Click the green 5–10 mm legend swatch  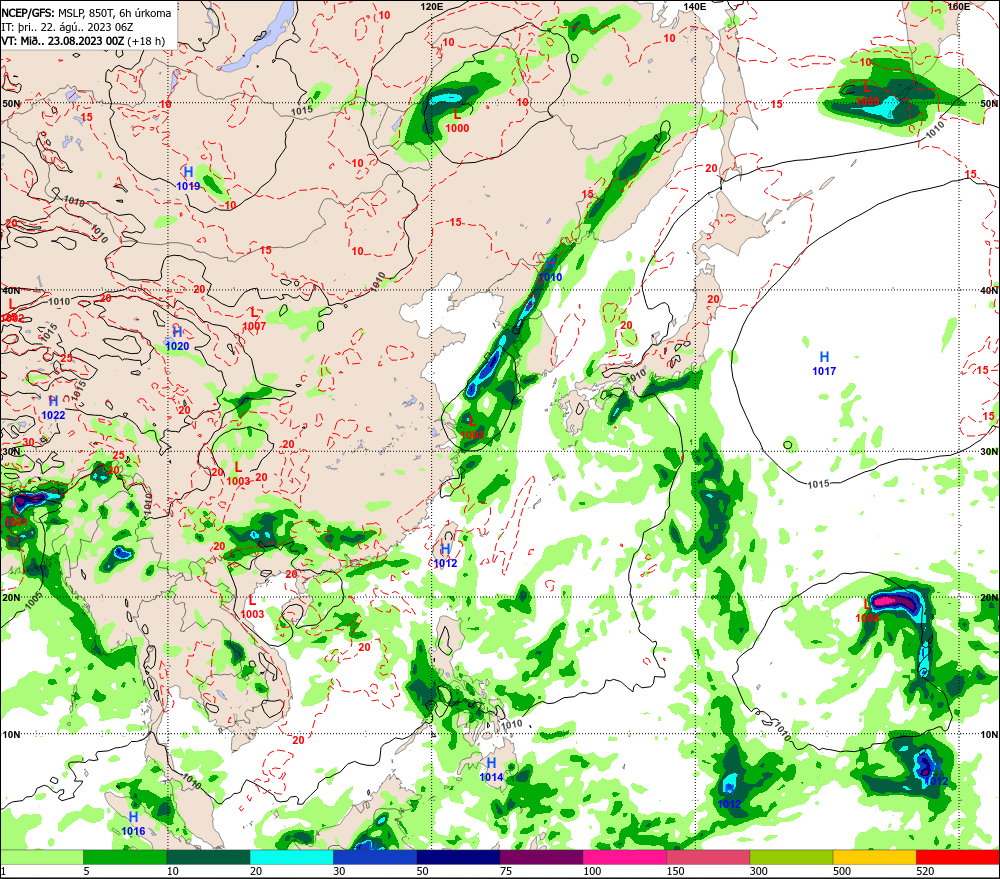tap(125, 857)
